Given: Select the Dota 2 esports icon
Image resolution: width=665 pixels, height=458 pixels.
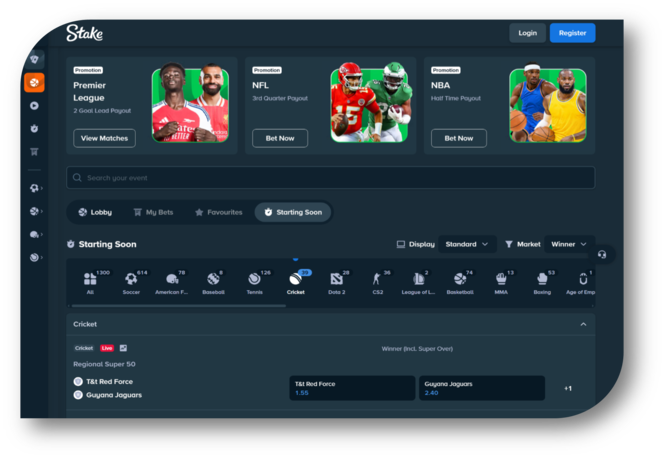Looking at the screenshot, I should click(336, 281).
